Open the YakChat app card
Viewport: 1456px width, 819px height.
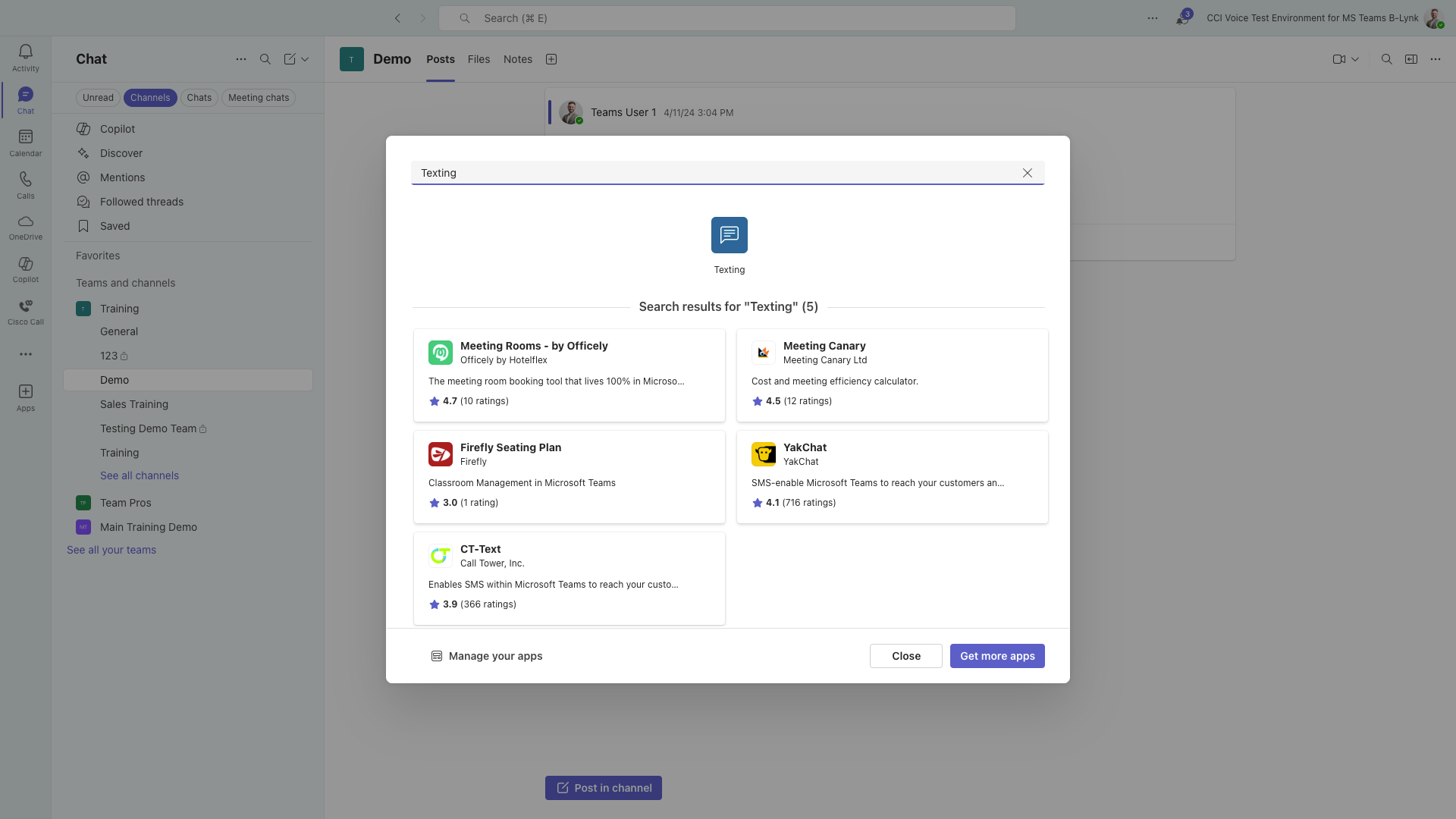[892, 476]
